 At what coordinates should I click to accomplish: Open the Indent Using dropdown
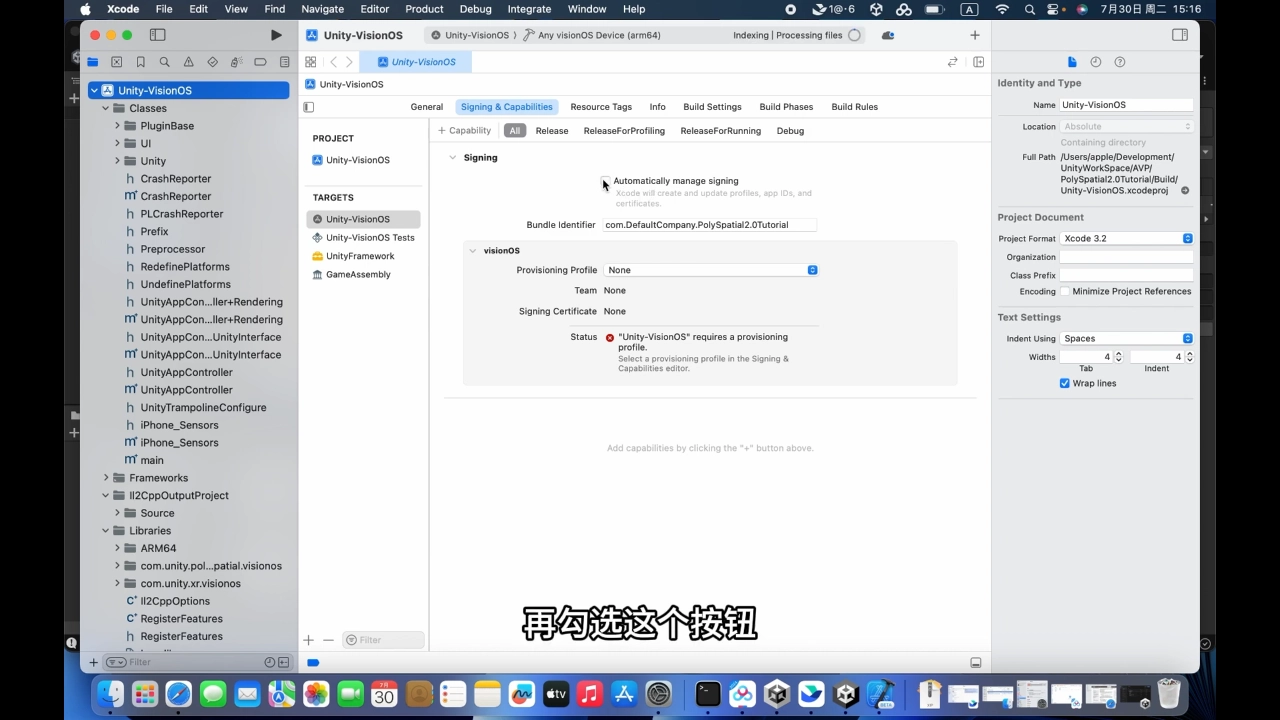[x=1127, y=338]
